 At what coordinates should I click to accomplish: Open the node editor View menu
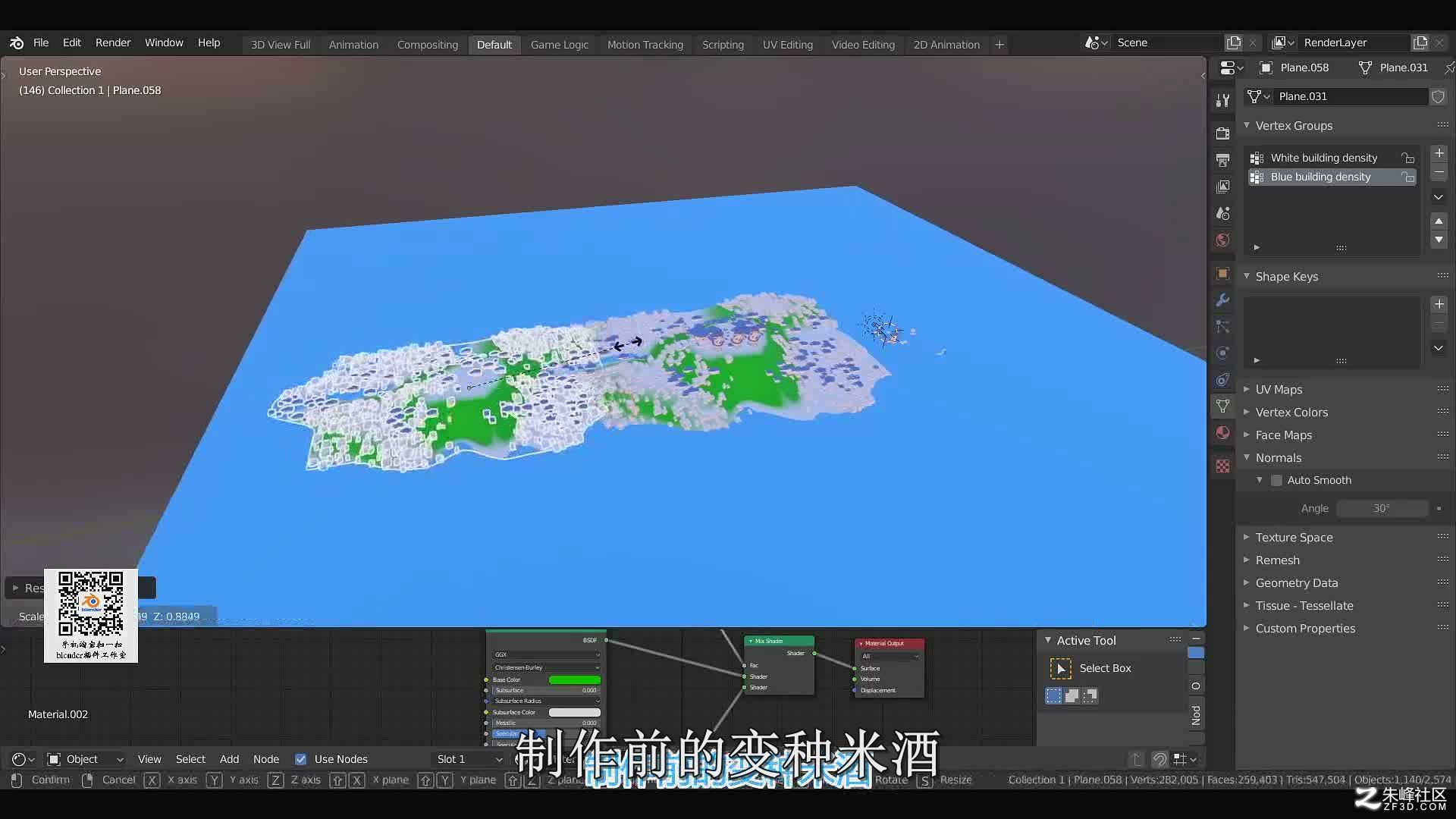click(x=149, y=759)
